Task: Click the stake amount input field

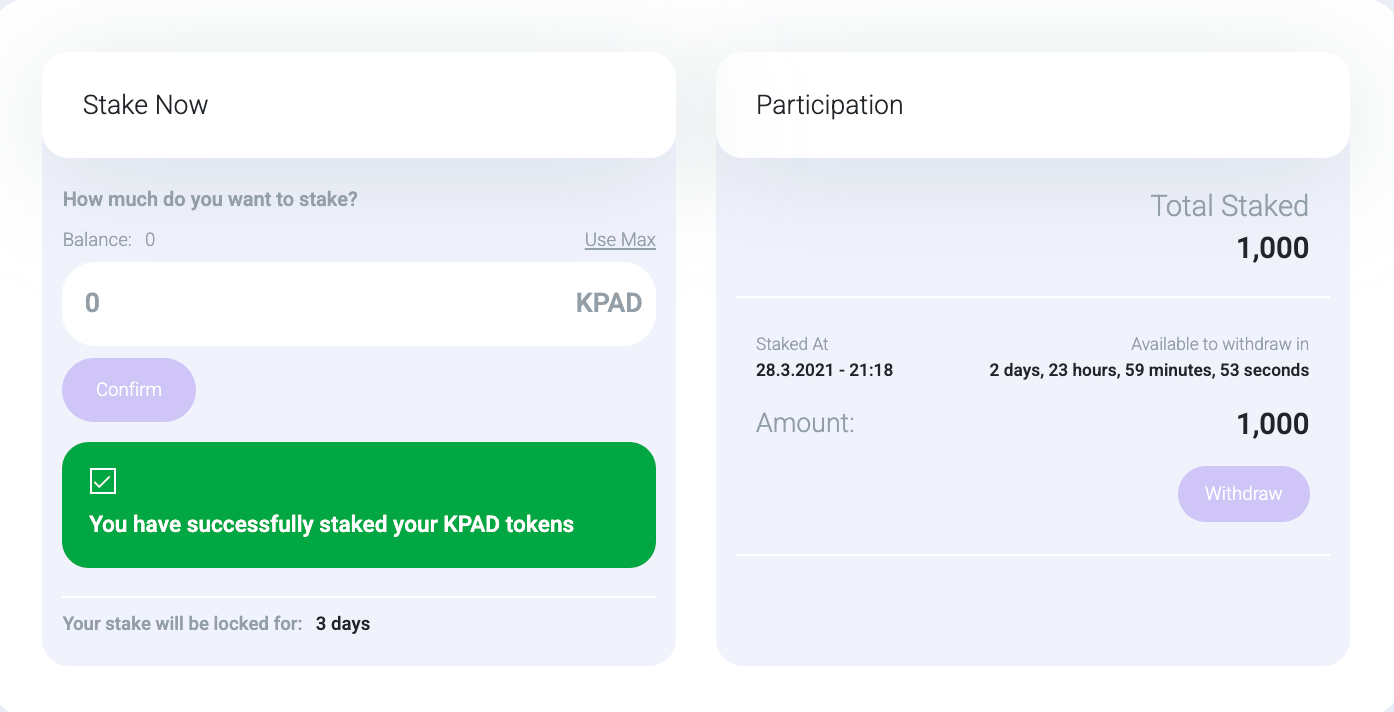Action: 300,303
